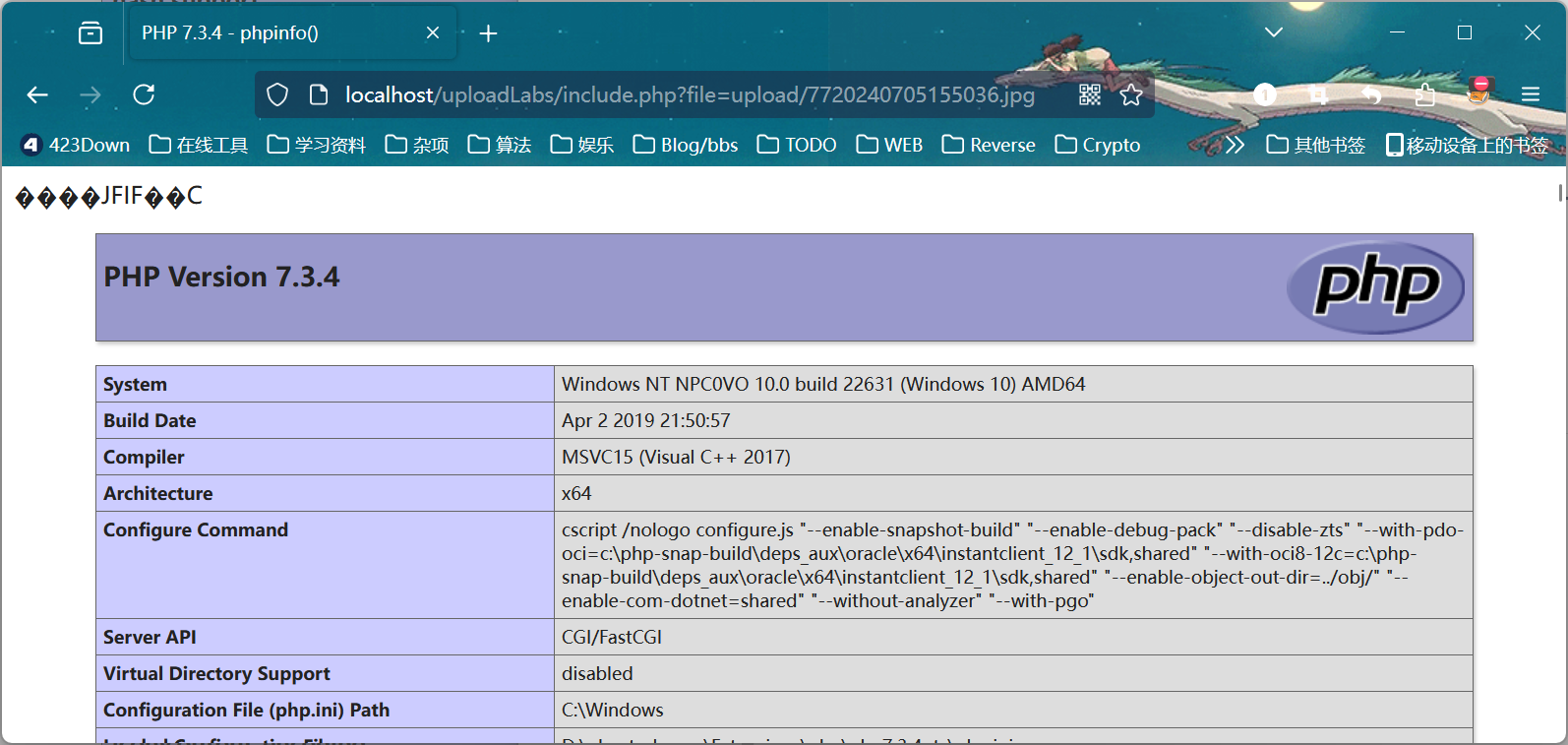This screenshot has width=1568, height=745.
Task: Go back to the previous page
Action: tap(37, 94)
